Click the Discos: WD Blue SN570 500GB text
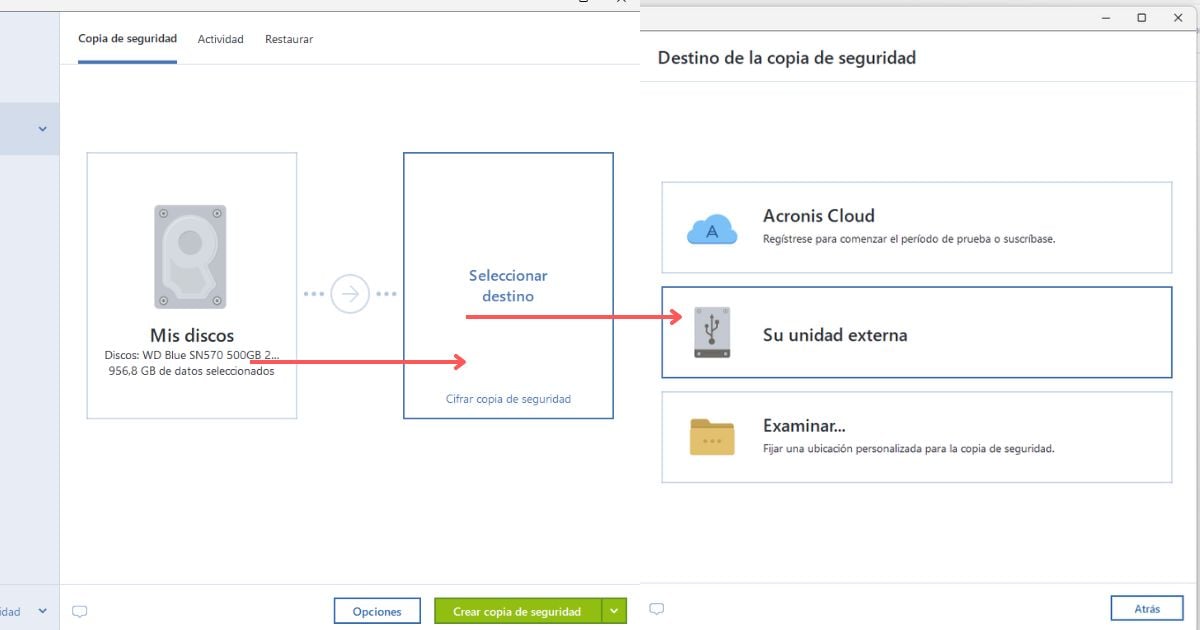 pyautogui.click(x=192, y=355)
